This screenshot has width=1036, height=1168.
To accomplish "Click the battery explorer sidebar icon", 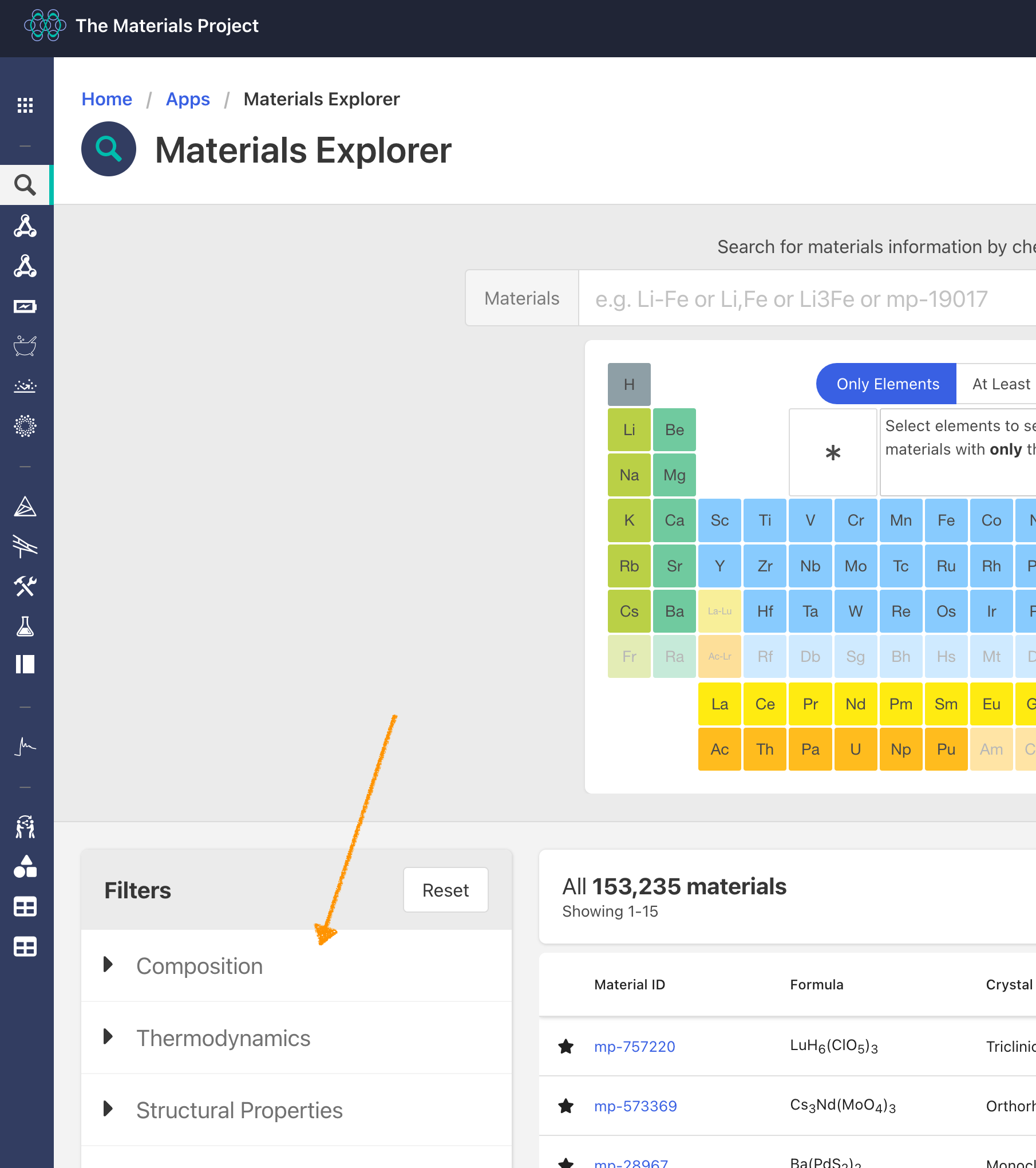I will click(25, 306).
